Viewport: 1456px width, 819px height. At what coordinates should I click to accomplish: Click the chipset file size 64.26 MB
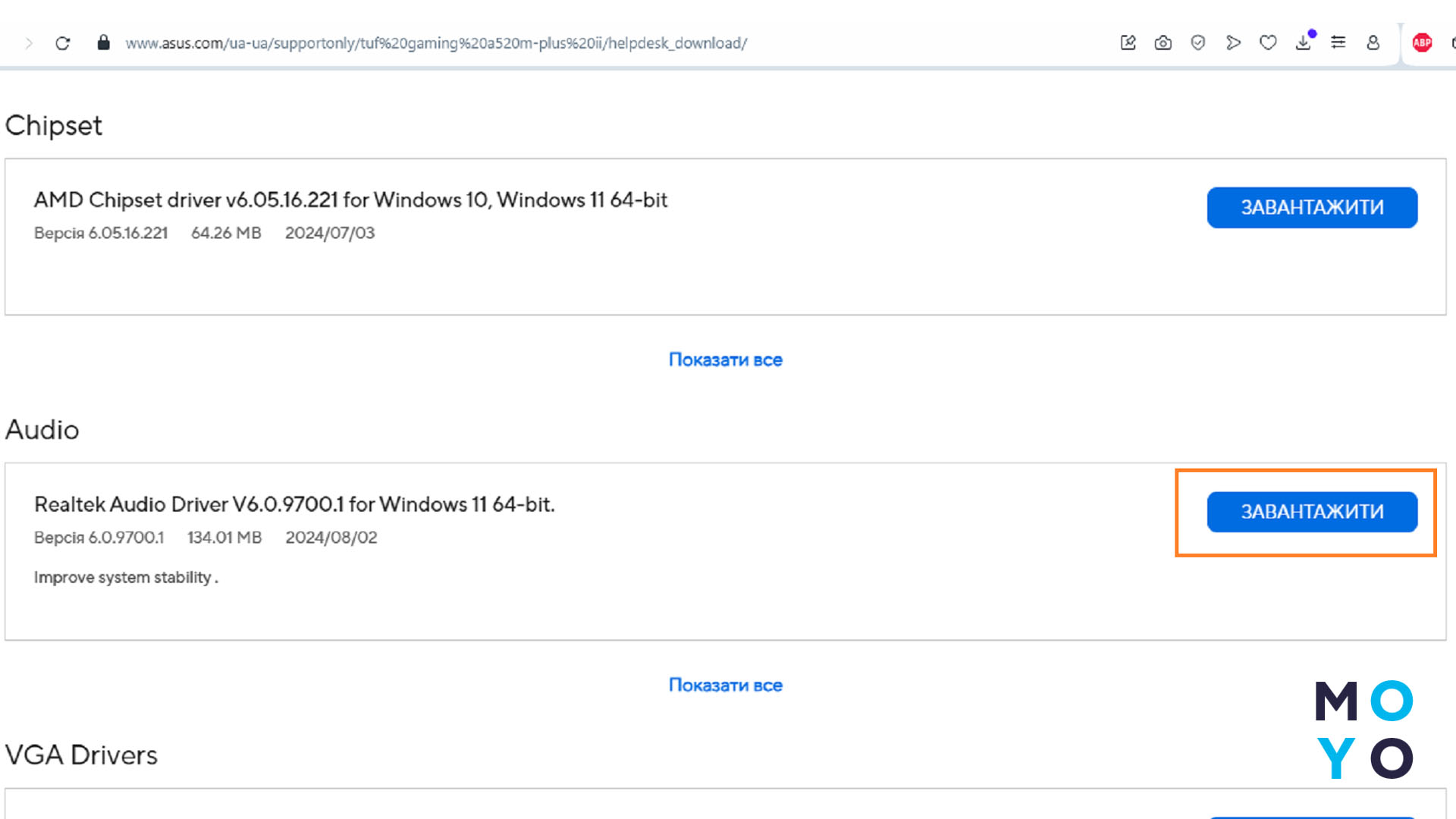[x=226, y=233]
